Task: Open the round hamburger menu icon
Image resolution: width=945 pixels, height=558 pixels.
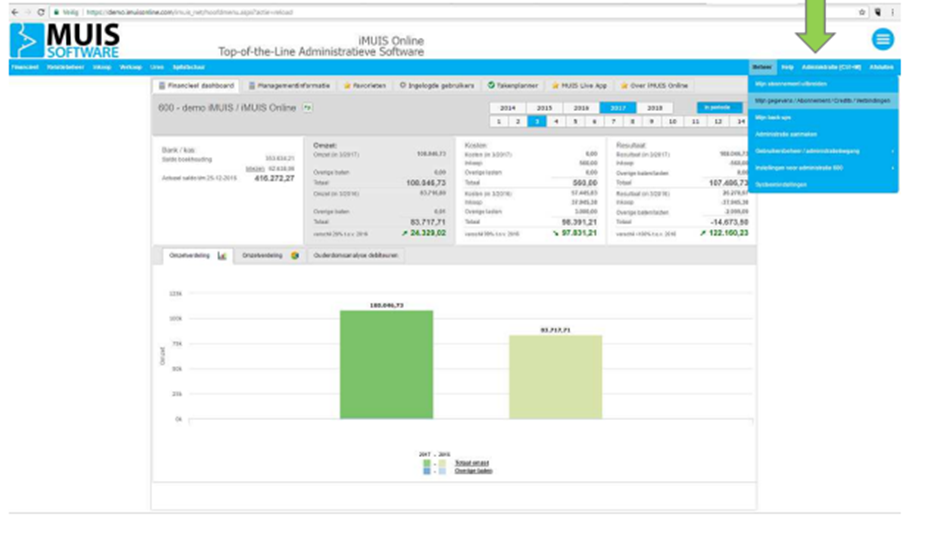Action: click(882, 40)
